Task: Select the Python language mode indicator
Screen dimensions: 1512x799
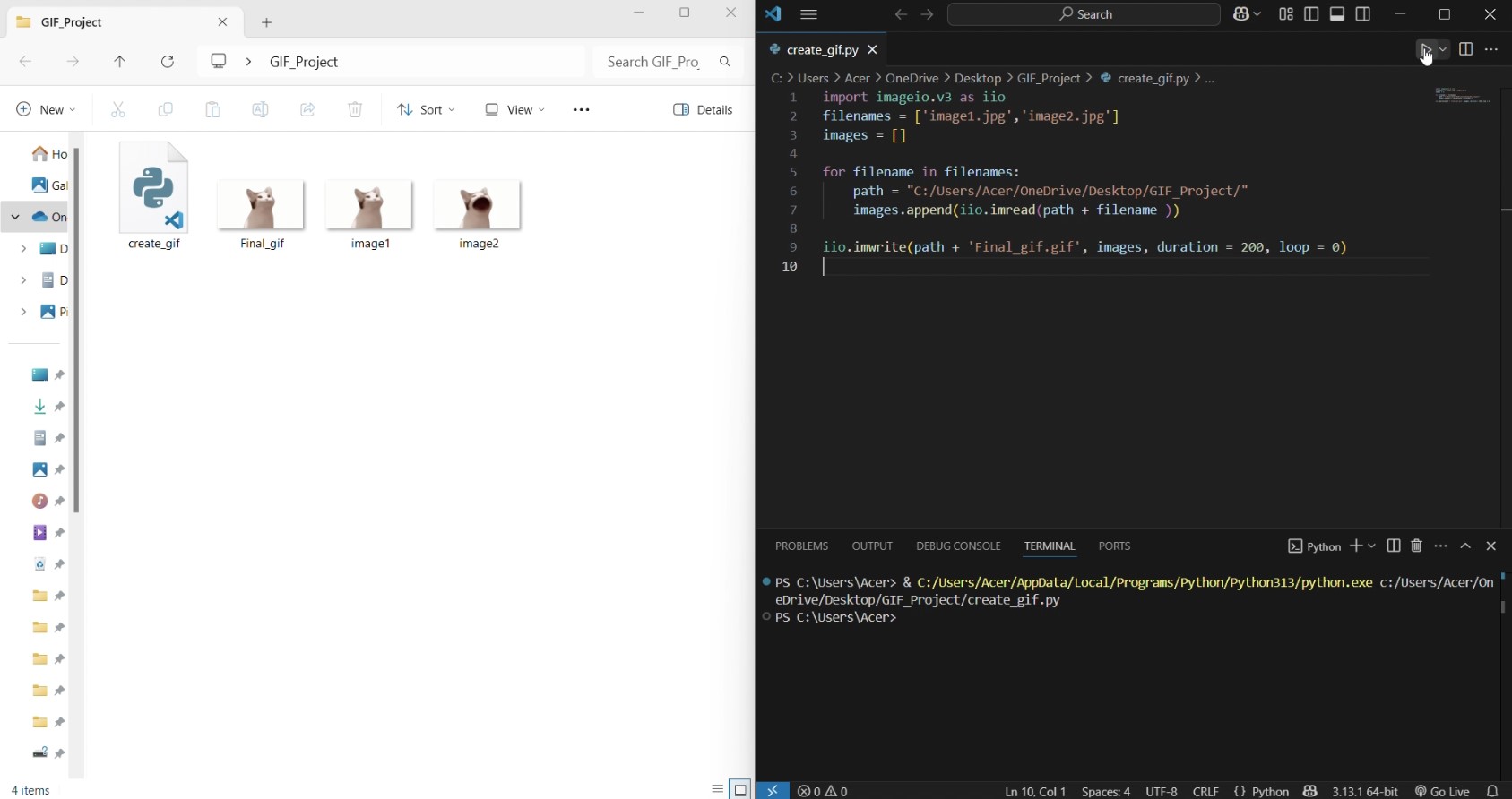Action: tap(1261, 791)
